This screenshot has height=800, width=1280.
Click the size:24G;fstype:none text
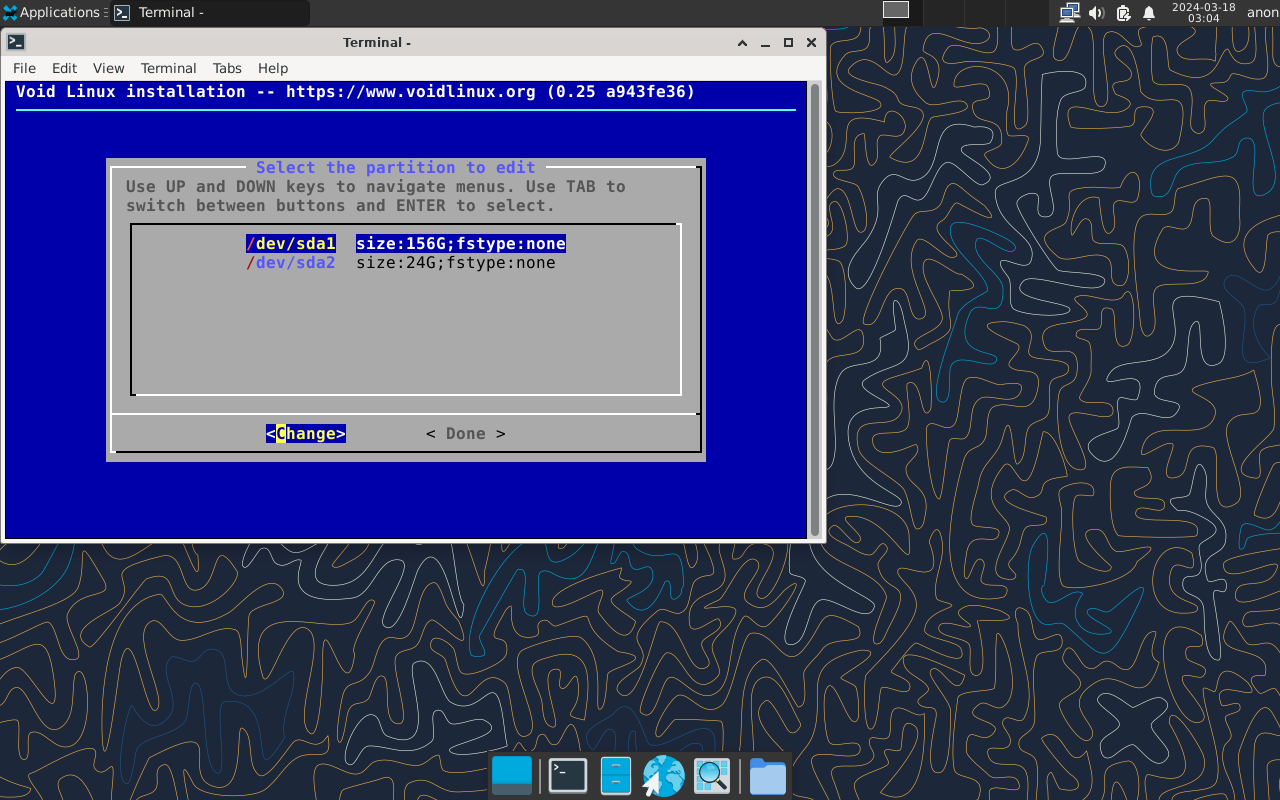456,263
